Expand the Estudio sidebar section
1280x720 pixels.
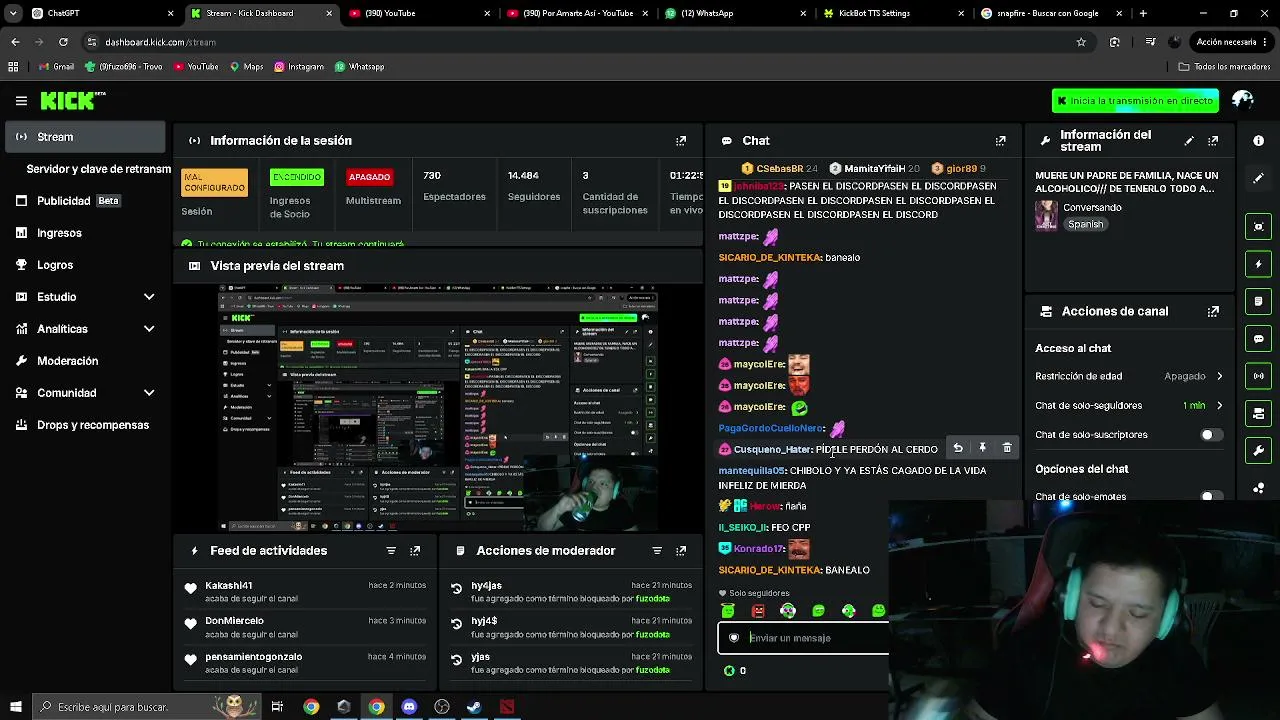149,297
